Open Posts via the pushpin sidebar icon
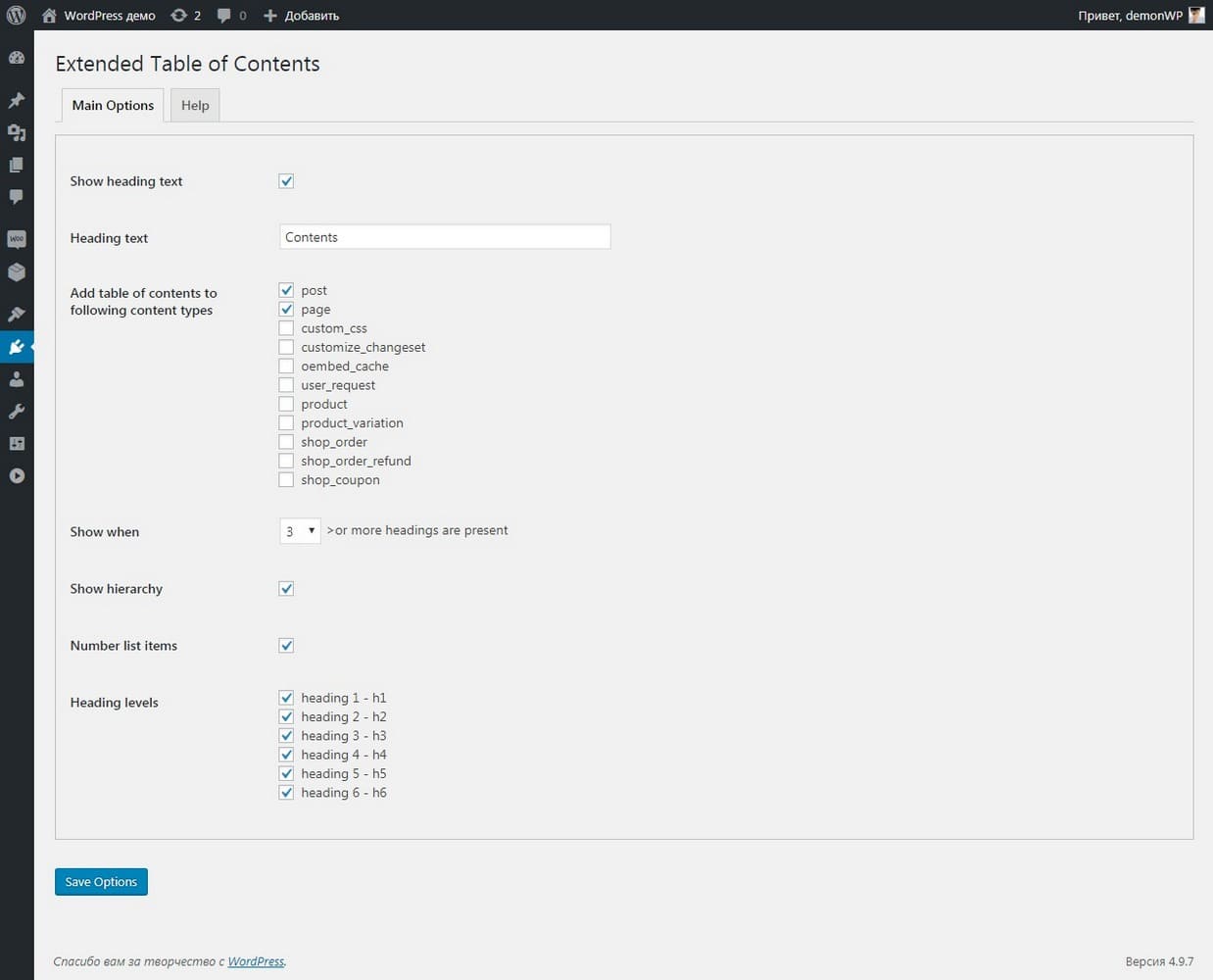1213x980 pixels. pyautogui.click(x=17, y=100)
